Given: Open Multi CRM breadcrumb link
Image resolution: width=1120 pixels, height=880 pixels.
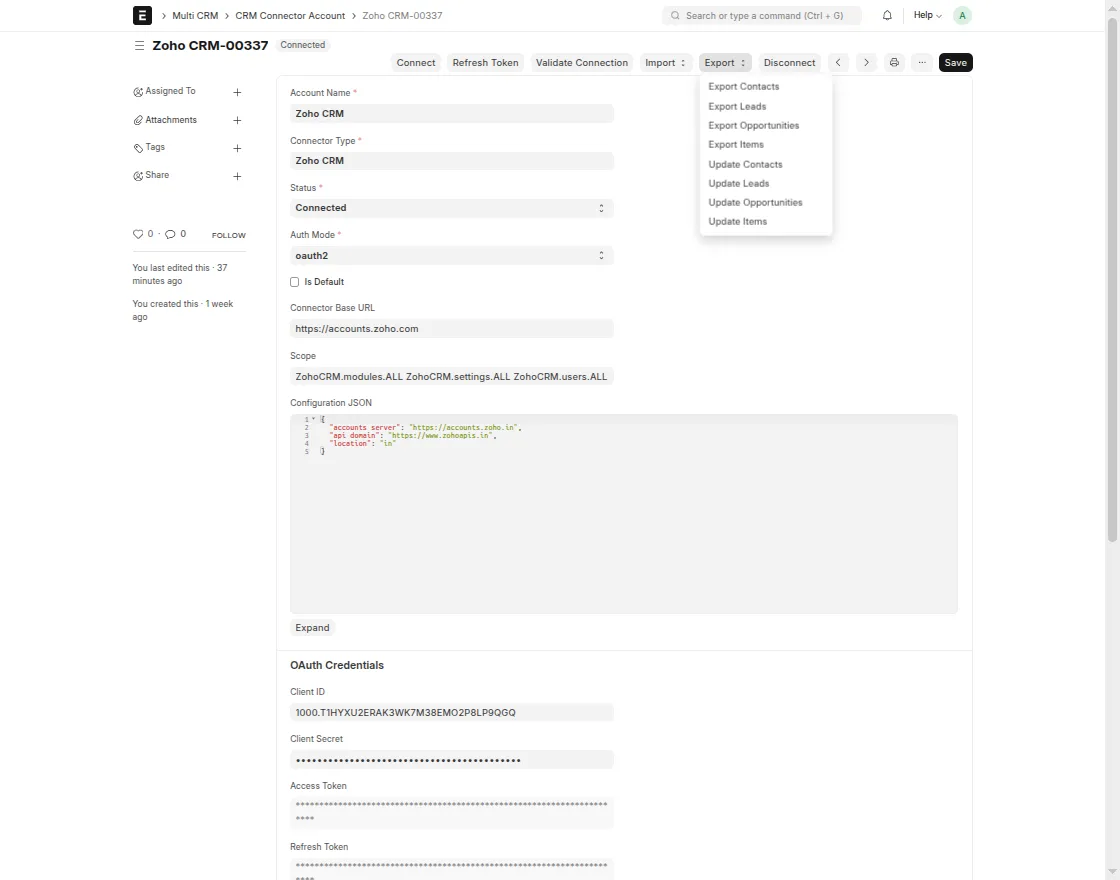Looking at the screenshot, I should point(195,15).
